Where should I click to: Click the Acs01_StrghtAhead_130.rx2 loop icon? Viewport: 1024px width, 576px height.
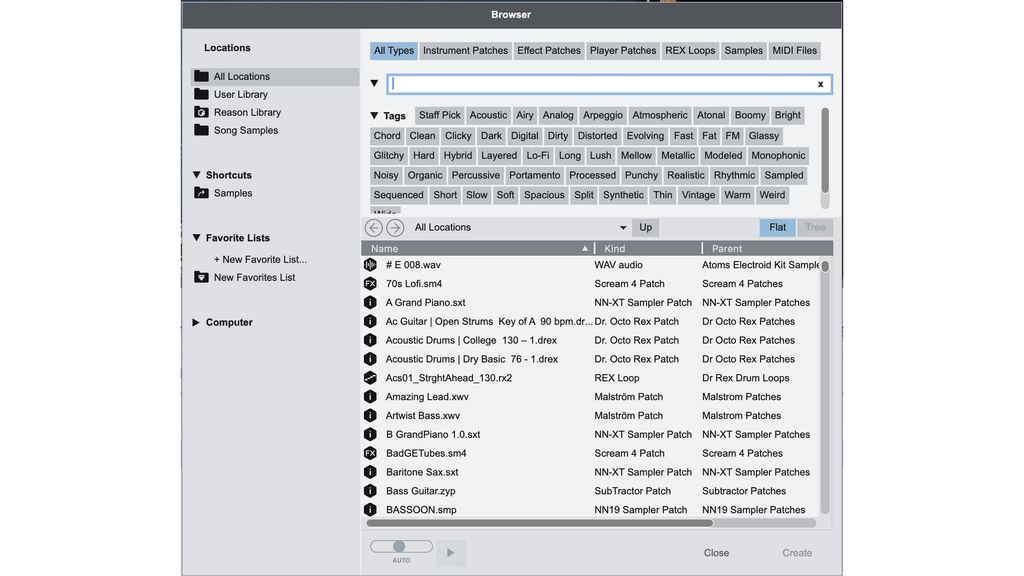pos(370,378)
